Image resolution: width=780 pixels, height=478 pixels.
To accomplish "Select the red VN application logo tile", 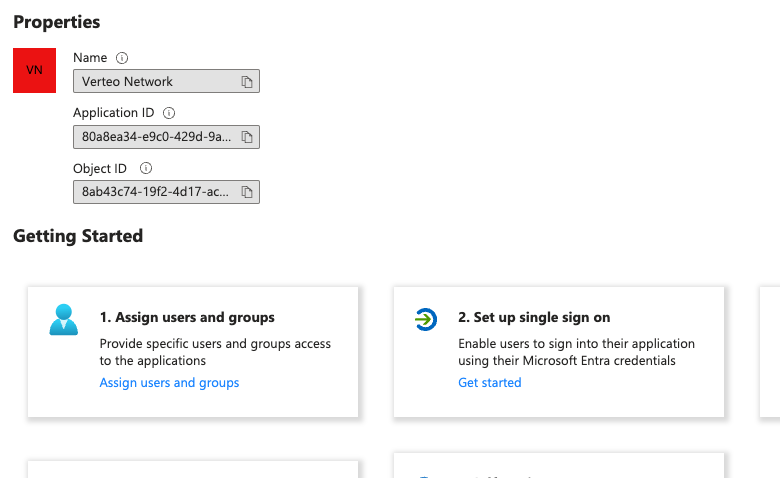I will (x=34, y=71).
